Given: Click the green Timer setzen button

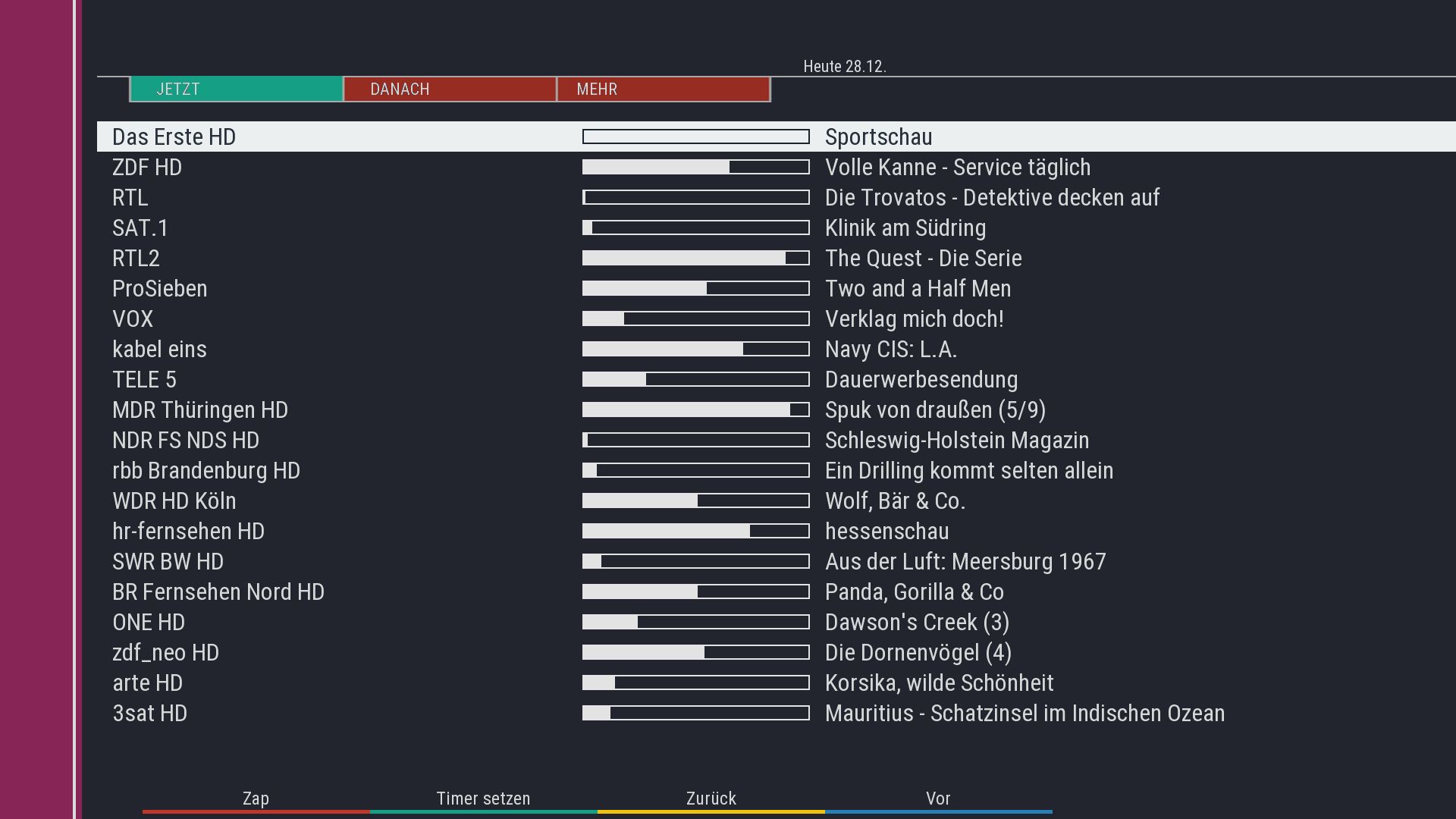Looking at the screenshot, I should pos(483,799).
